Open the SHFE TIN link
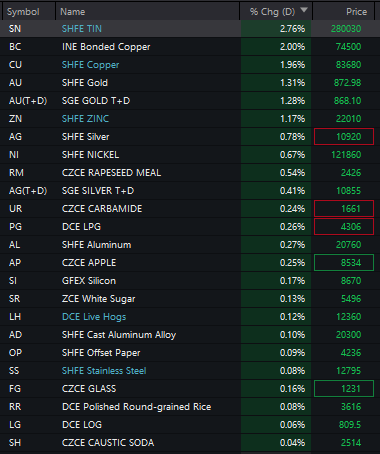The height and width of the screenshot is (454, 380). (82, 29)
